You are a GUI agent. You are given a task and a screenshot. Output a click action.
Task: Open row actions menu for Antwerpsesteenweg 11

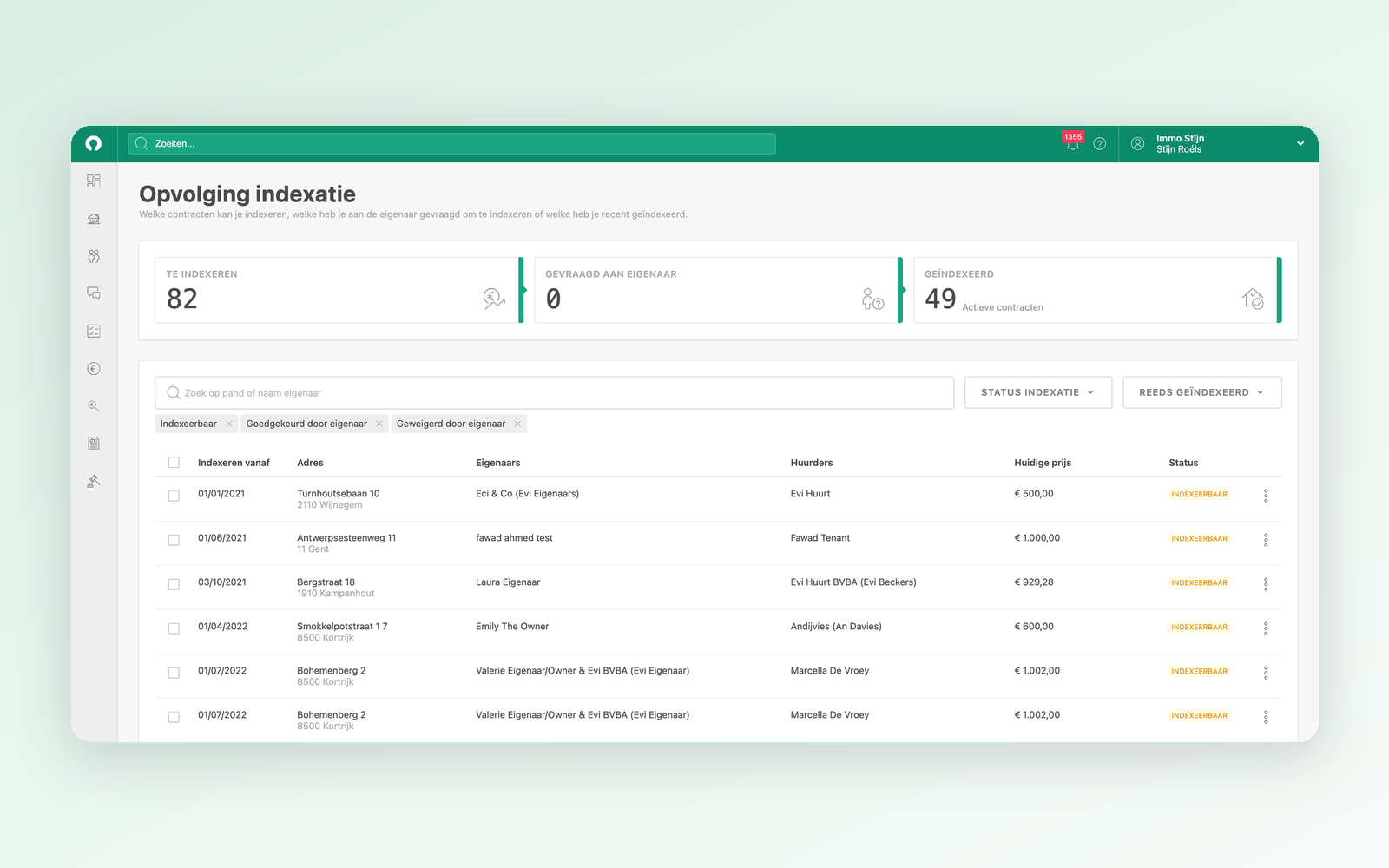pos(1266,540)
